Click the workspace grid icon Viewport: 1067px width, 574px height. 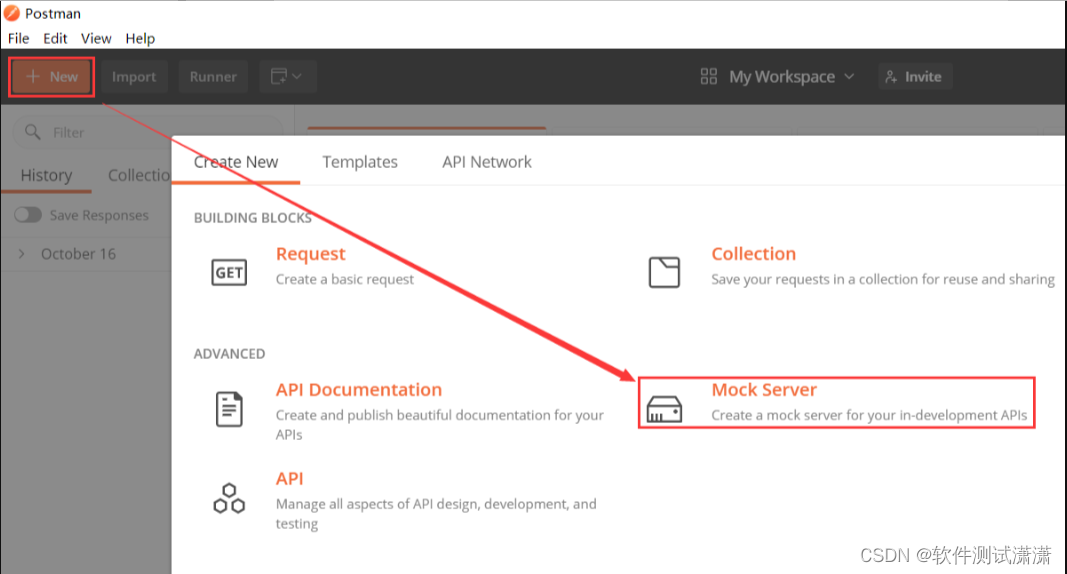708,76
